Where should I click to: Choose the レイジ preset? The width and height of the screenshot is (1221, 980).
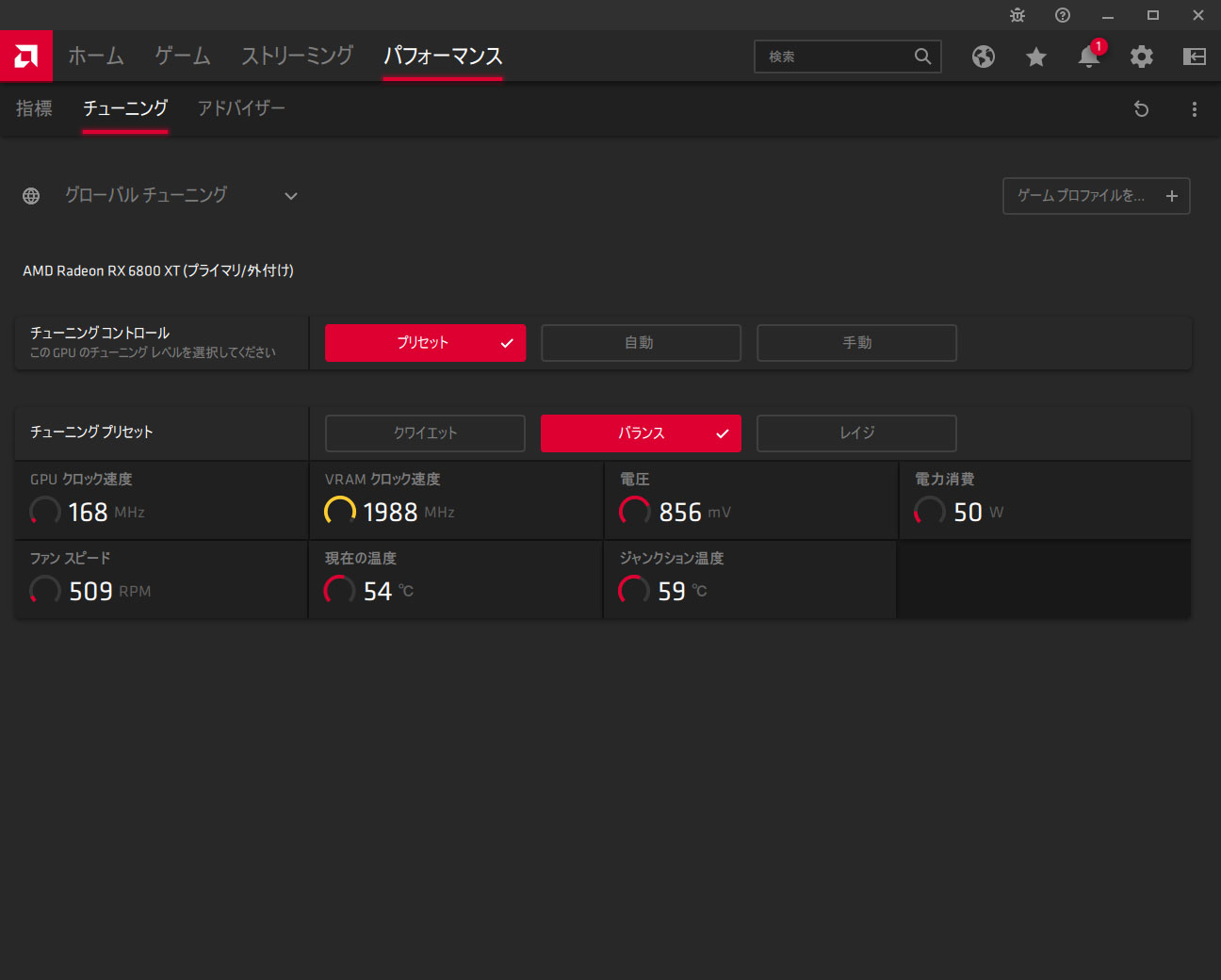[x=856, y=433]
